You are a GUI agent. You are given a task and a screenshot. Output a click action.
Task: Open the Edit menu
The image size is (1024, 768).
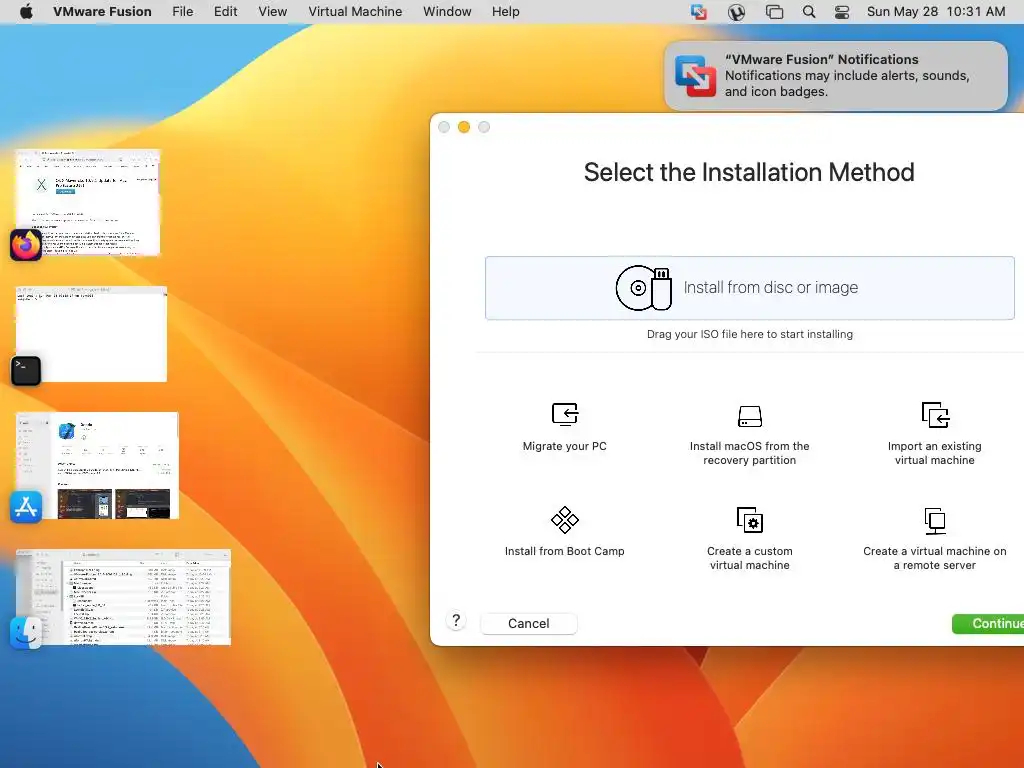tap(225, 12)
